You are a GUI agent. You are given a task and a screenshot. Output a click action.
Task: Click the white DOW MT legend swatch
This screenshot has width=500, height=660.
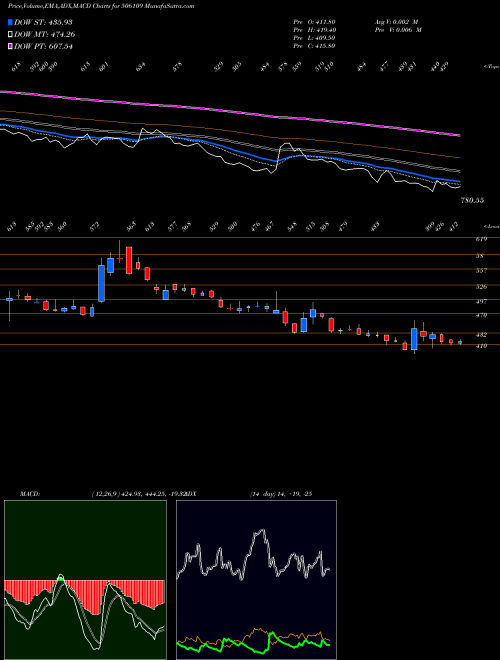(x=10, y=34)
